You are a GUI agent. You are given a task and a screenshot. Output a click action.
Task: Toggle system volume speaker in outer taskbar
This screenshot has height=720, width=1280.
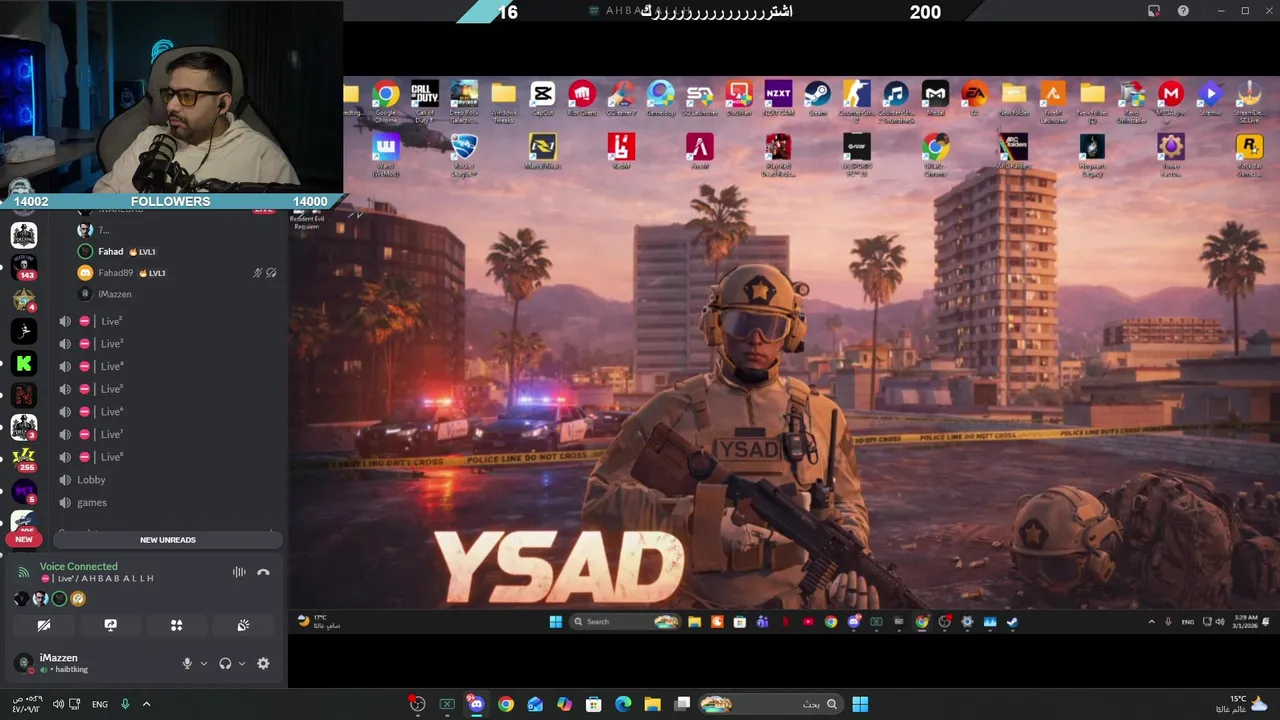pos(58,704)
